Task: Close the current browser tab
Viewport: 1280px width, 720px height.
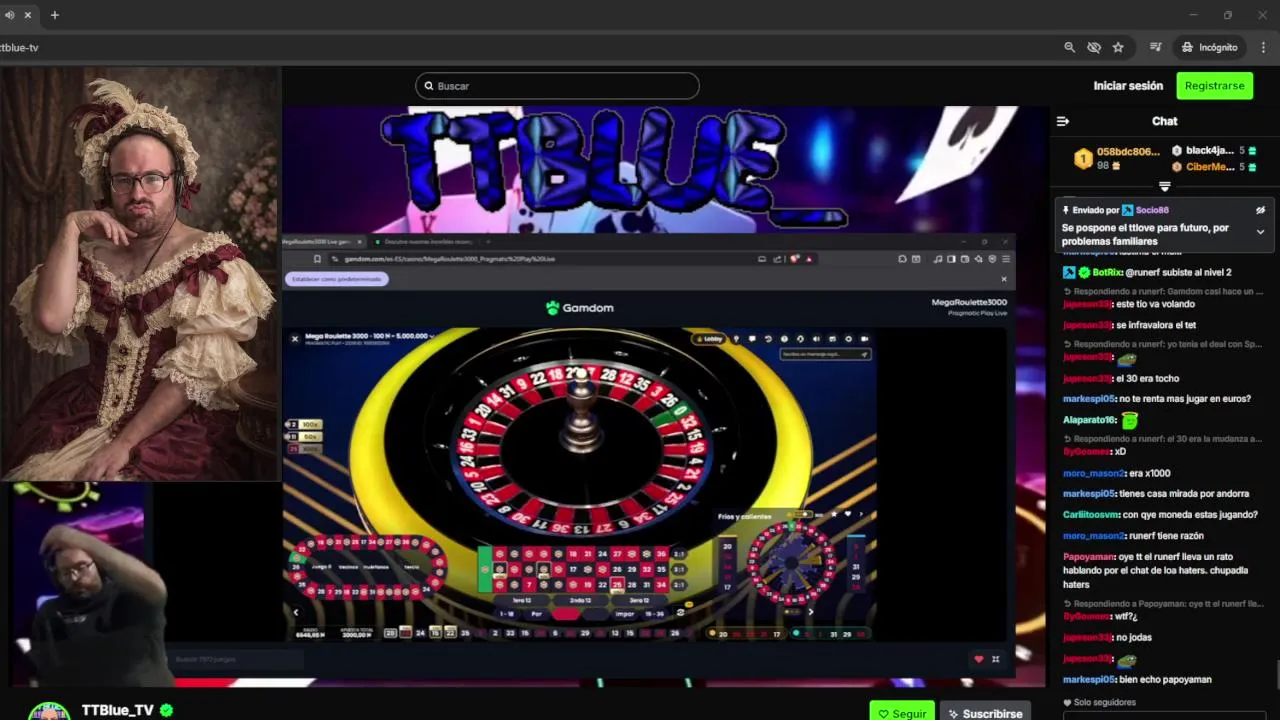Action: point(28,15)
